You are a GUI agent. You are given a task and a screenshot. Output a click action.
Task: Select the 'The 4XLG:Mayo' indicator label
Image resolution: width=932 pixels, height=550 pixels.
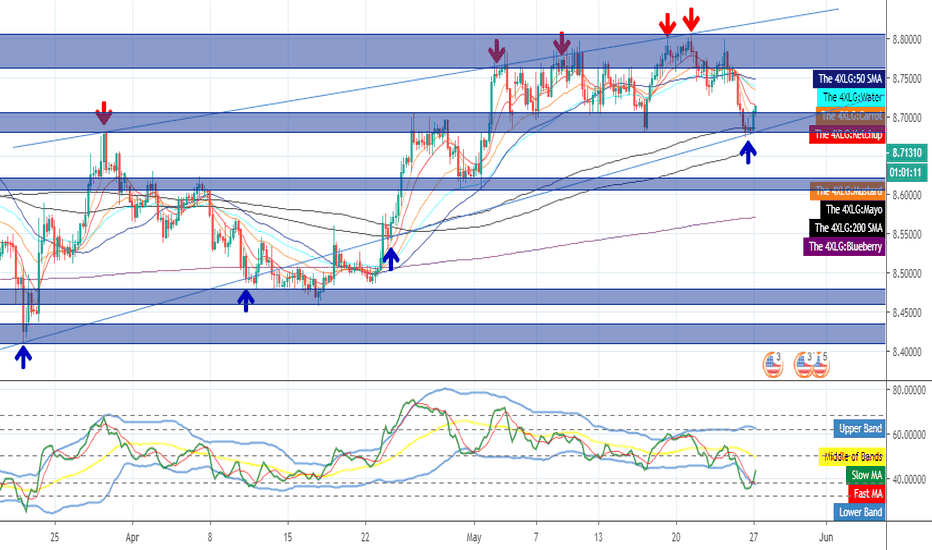tap(853, 209)
